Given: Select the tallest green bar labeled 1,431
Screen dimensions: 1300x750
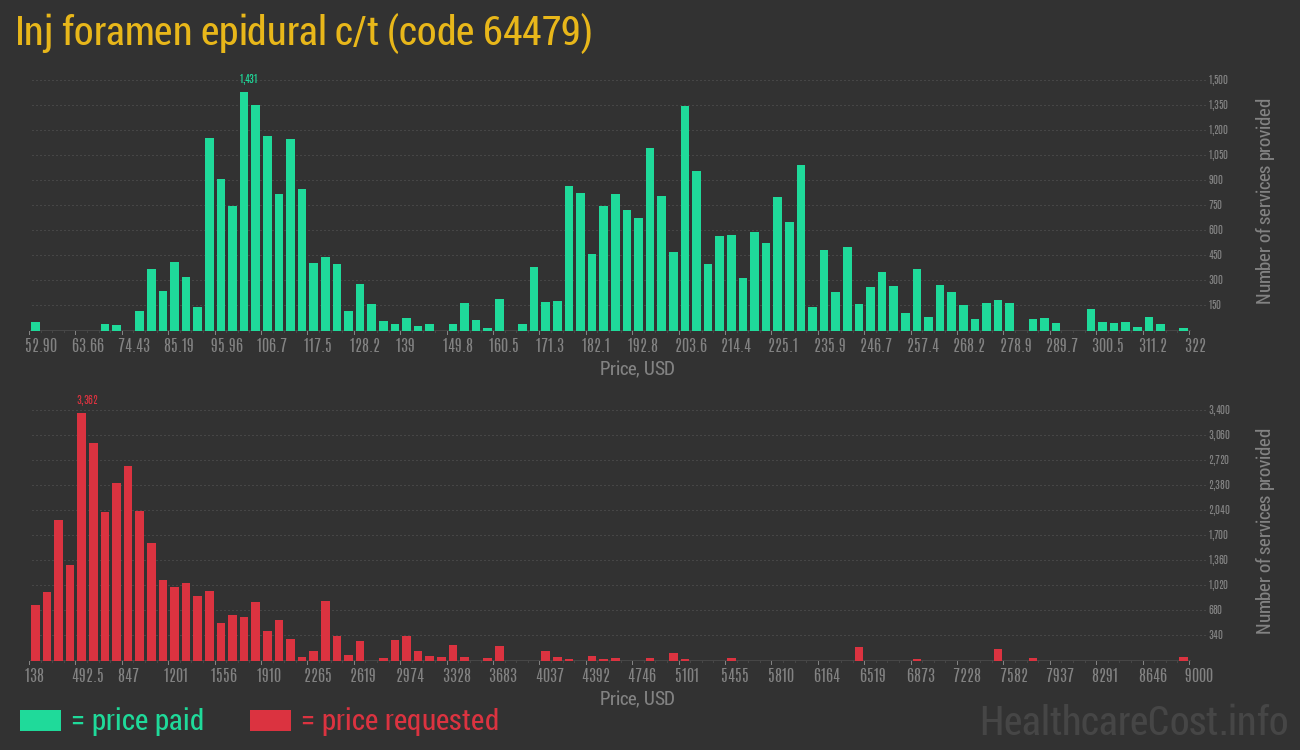Looking at the screenshot, I should click(x=244, y=211).
